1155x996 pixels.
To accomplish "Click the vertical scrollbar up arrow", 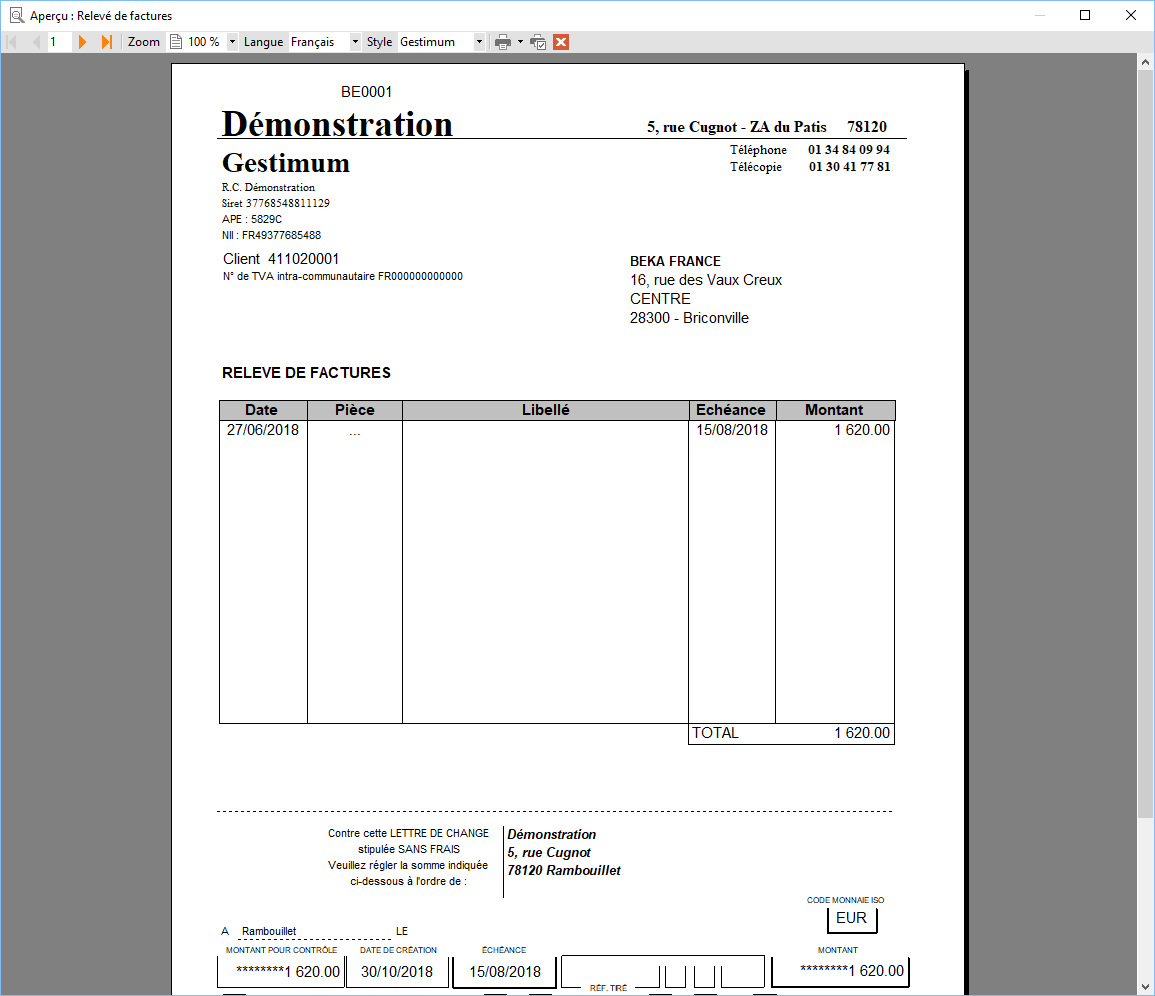I will coord(1145,63).
